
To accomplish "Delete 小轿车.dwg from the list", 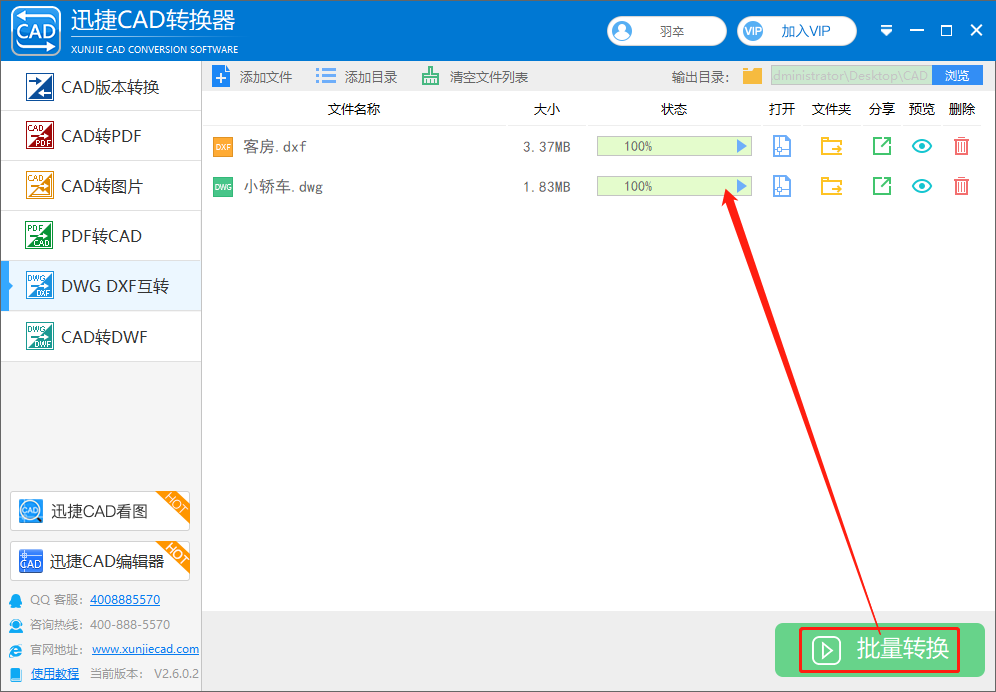I will point(961,186).
